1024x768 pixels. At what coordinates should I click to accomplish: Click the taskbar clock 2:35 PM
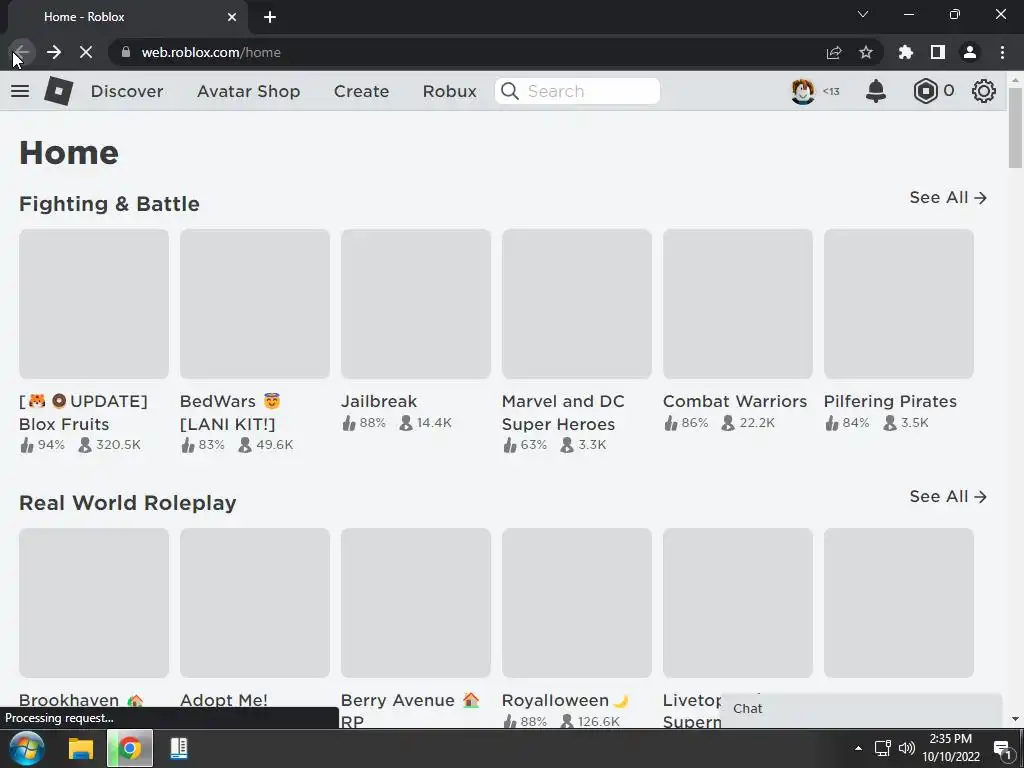[951, 748]
